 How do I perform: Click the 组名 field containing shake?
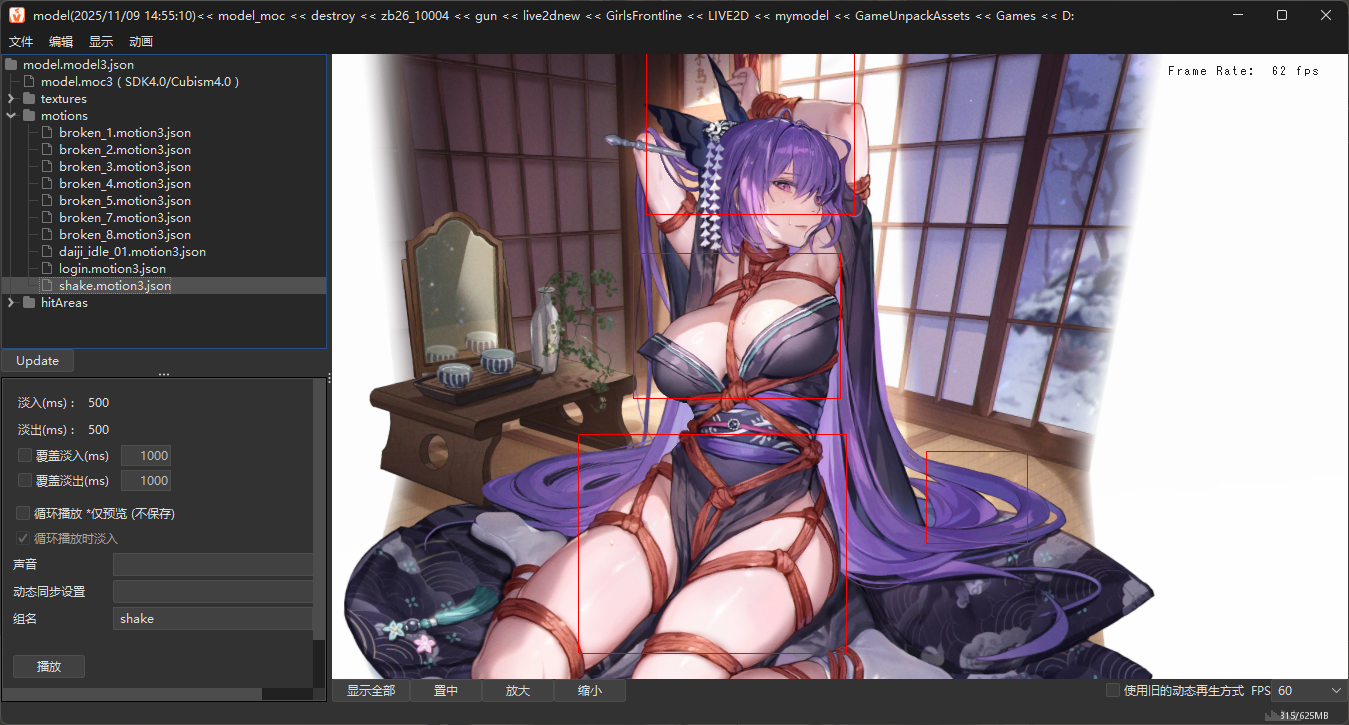[213, 618]
